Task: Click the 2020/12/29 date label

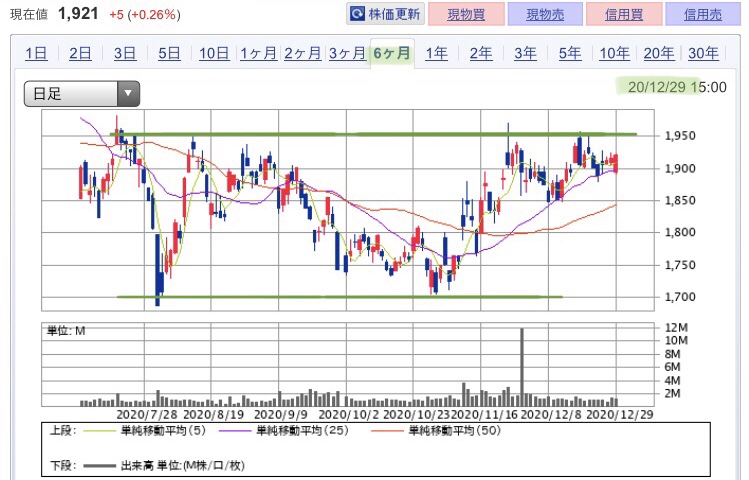Action: (620, 414)
